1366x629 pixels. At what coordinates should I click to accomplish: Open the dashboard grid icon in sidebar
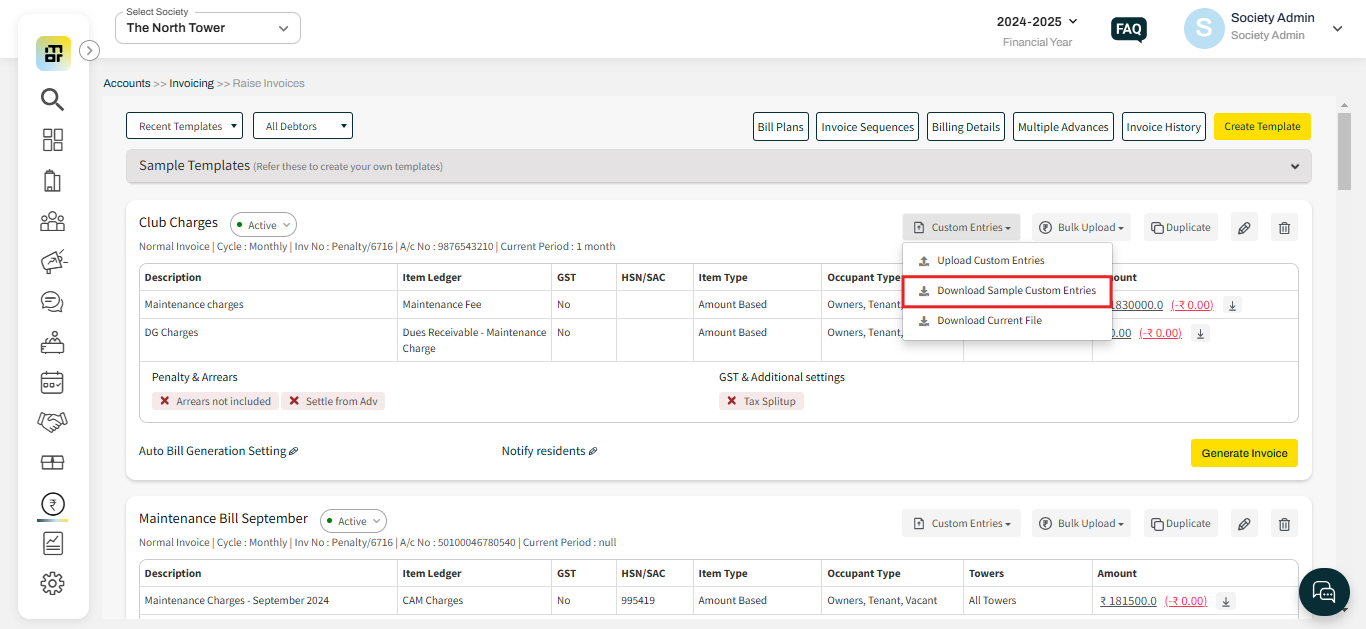pyautogui.click(x=52, y=140)
